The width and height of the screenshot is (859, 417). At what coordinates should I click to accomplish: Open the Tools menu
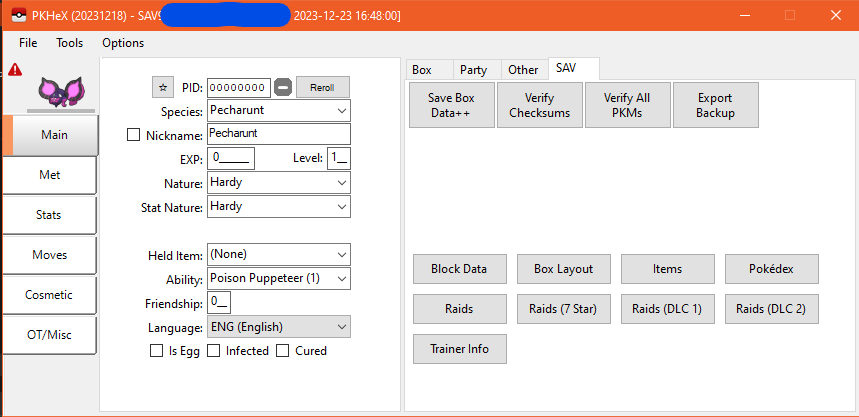pos(70,43)
